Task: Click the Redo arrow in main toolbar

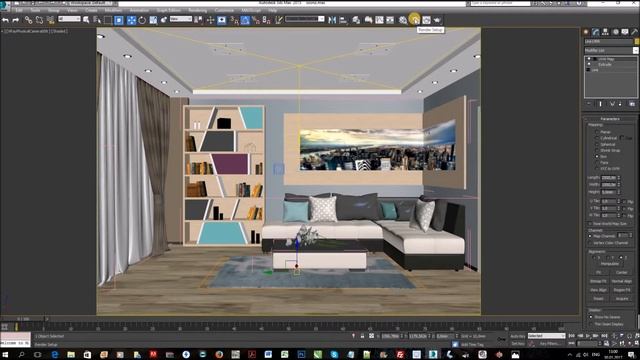Action: pyautogui.click(x=16, y=20)
